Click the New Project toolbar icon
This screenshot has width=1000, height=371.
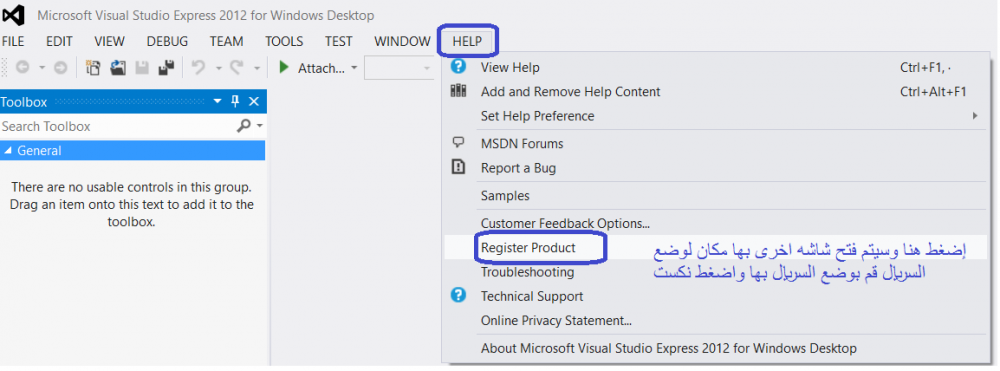(93, 68)
